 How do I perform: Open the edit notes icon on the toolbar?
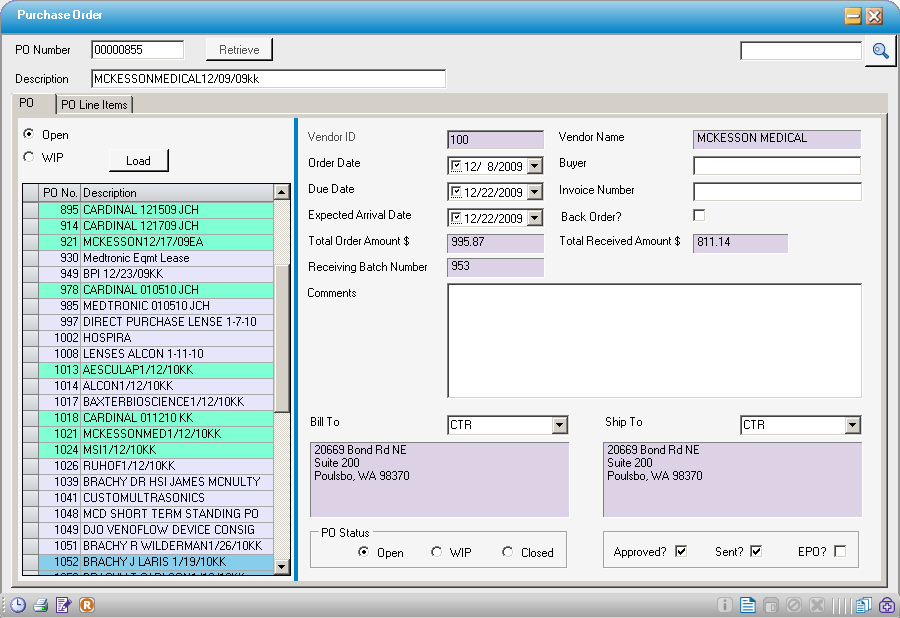click(x=64, y=605)
